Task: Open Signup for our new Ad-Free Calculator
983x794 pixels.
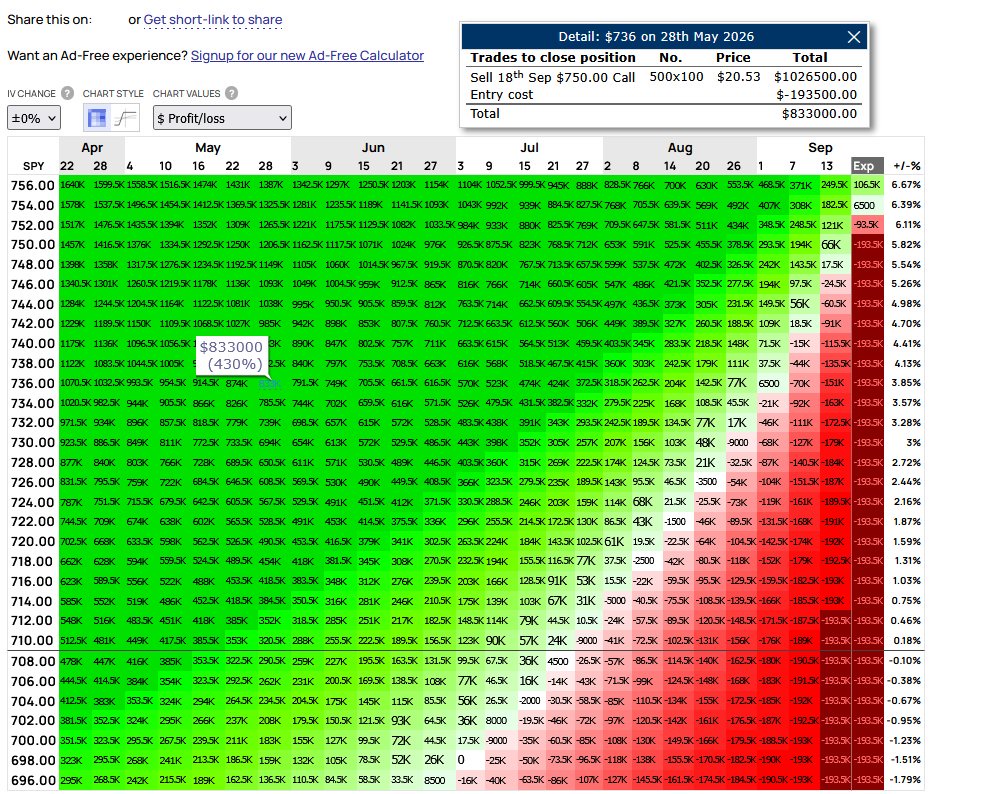Action: click(x=307, y=55)
